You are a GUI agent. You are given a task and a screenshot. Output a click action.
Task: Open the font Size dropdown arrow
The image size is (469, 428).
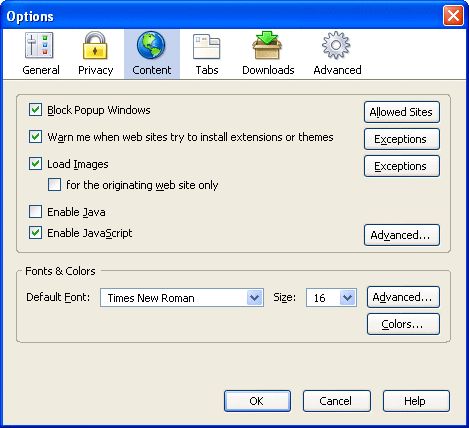(347, 297)
